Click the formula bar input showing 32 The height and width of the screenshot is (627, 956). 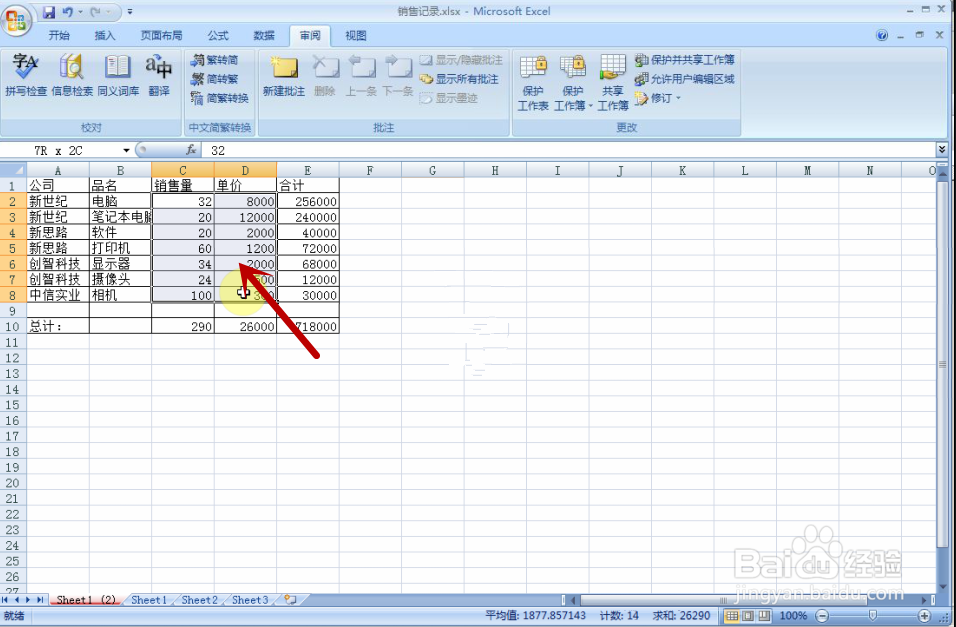pos(570,150)
